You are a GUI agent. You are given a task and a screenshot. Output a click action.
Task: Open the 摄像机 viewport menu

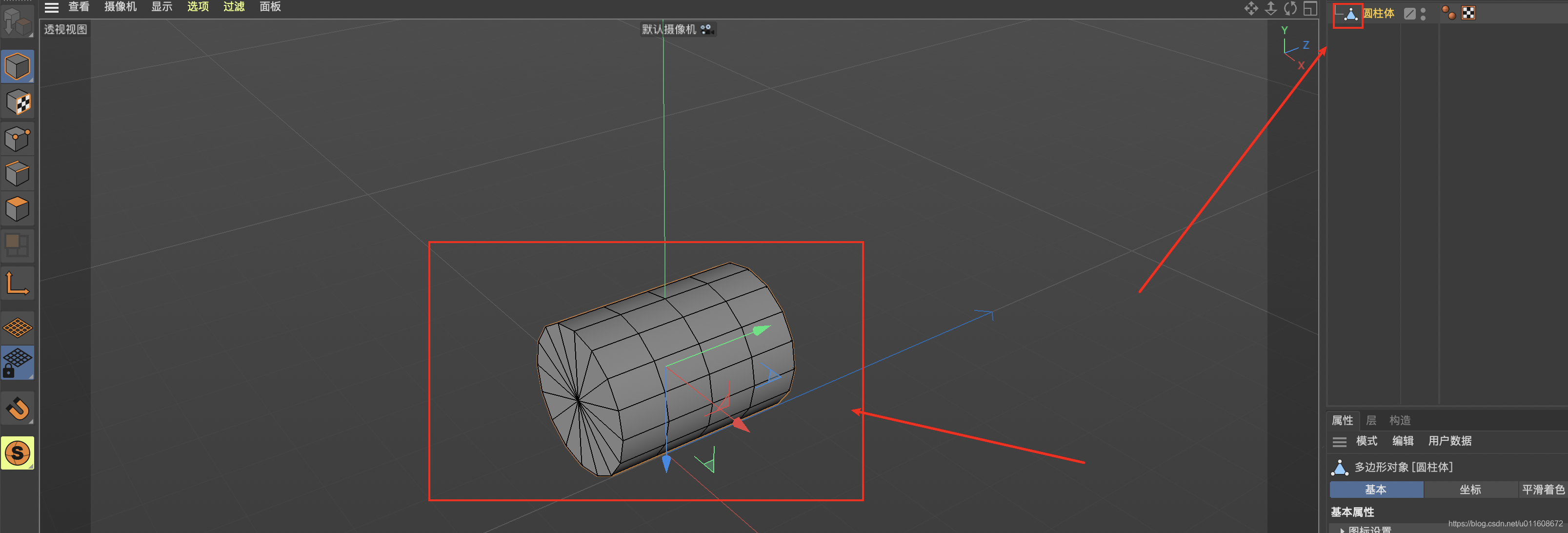click(x=120, y=7)
